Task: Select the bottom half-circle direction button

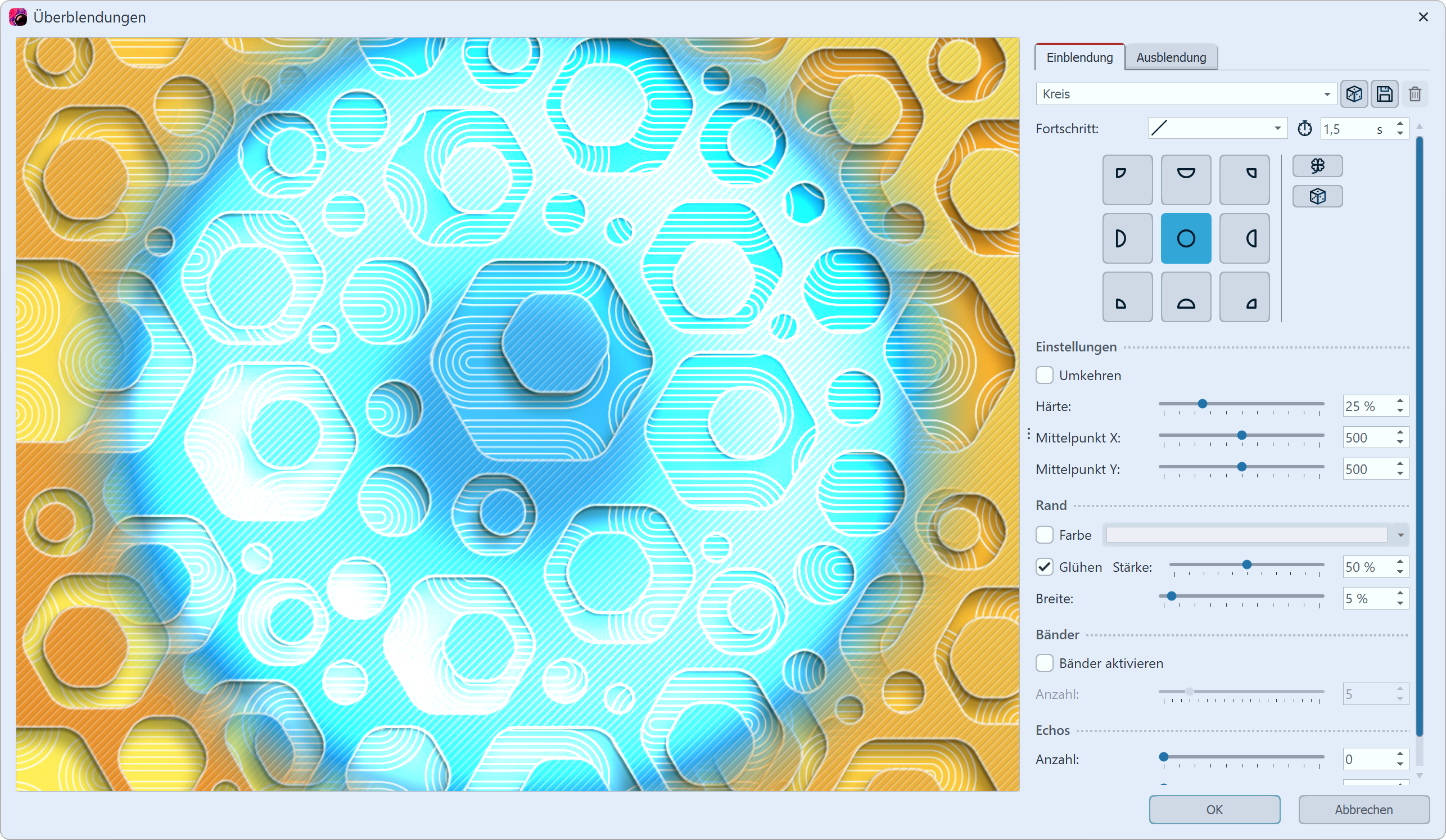Action: coord(1186,297)
